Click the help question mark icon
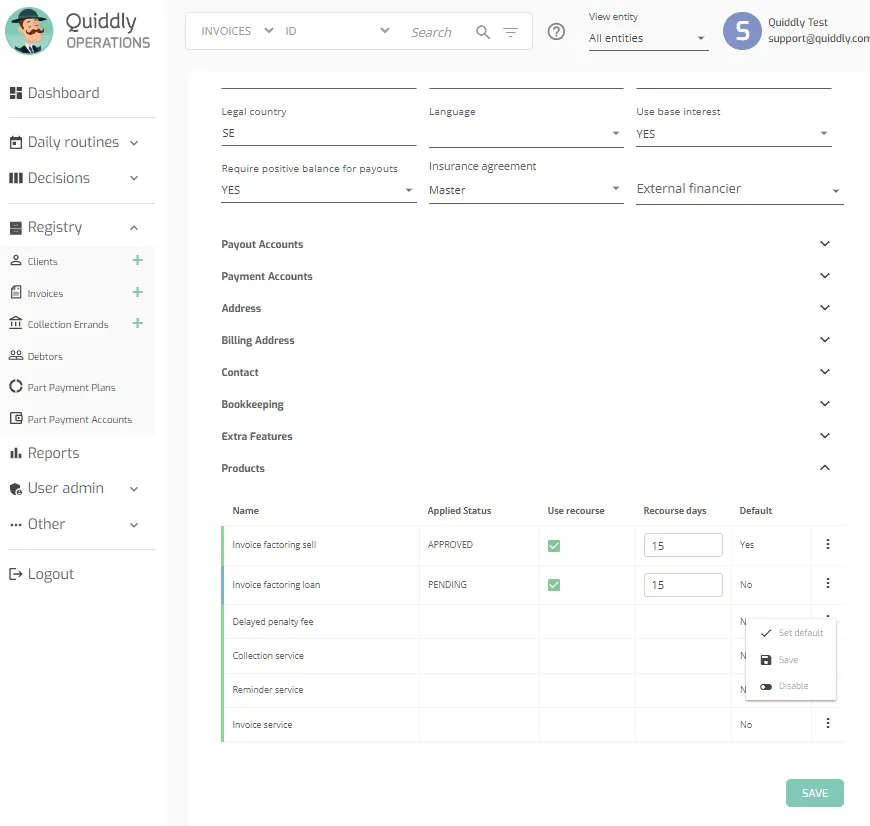This screenshot has height=826, width=870. click(x=556, y=32)
